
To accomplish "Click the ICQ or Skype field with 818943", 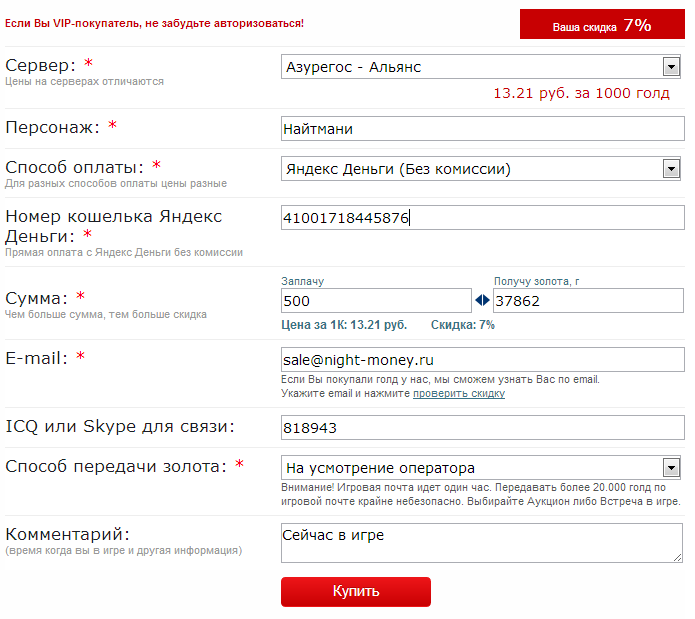I will pyautogui.click(x=482, y=428).
